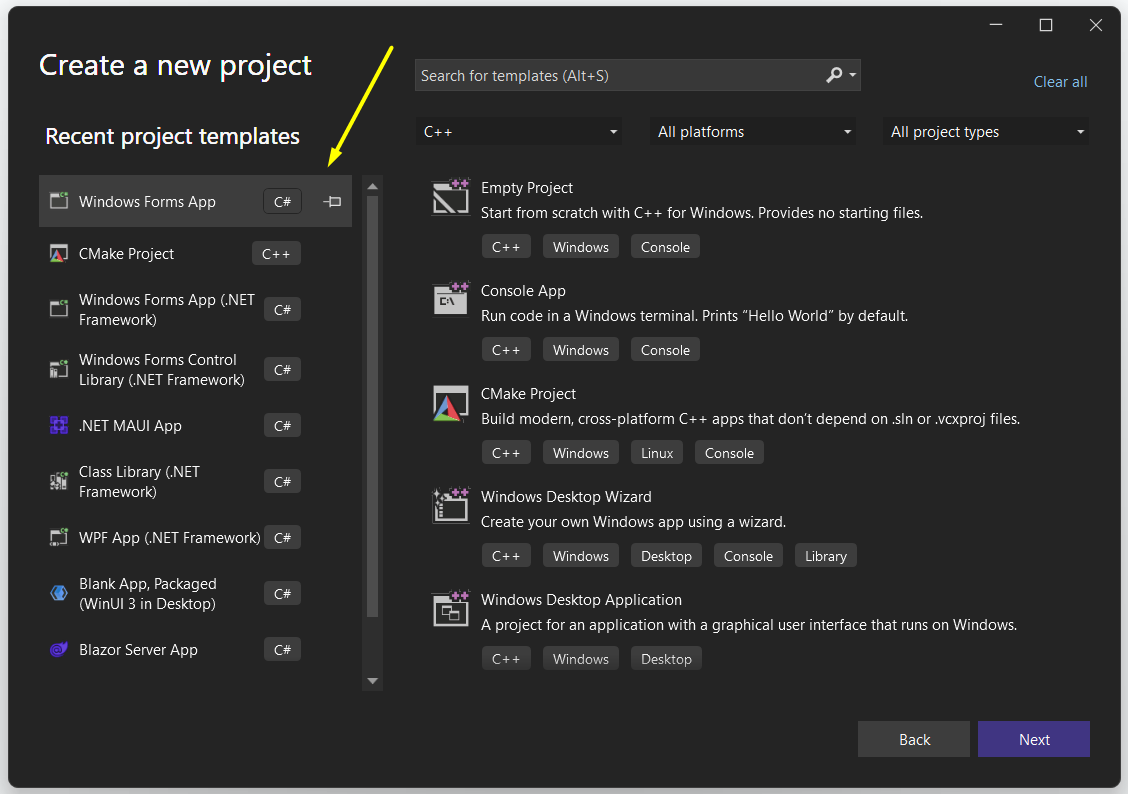Click the search magnifier icon

click(x=834, y=75)
